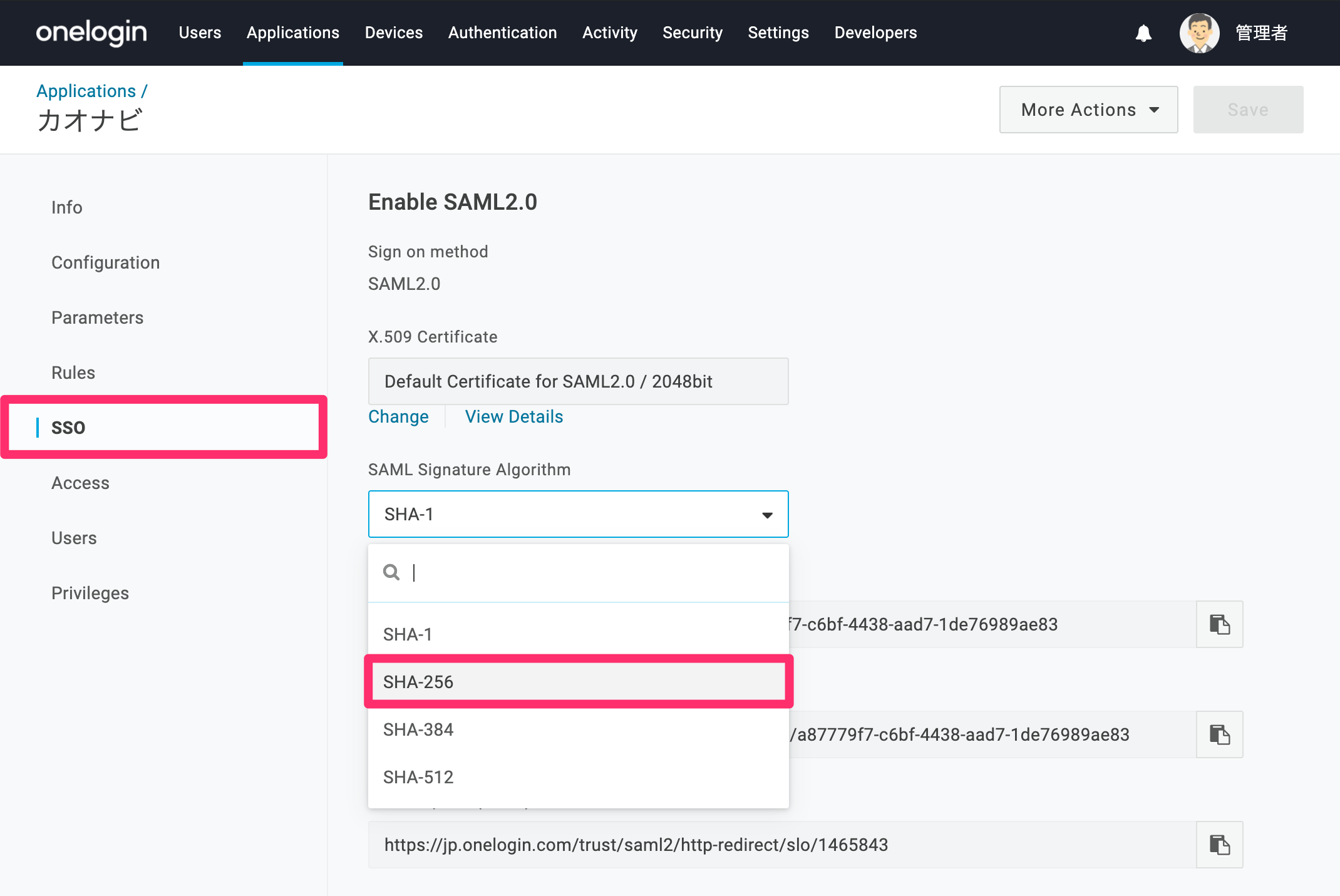Open the Access tab
Screen dimensions: 1340x896
point(80,483)
